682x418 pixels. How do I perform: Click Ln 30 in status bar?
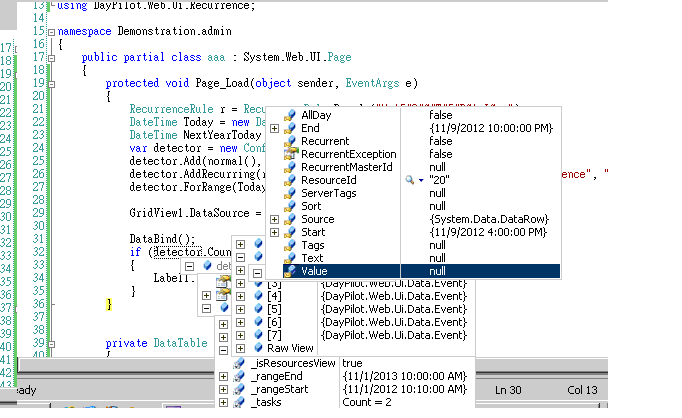pyautogui.click(x=508, y=390)
